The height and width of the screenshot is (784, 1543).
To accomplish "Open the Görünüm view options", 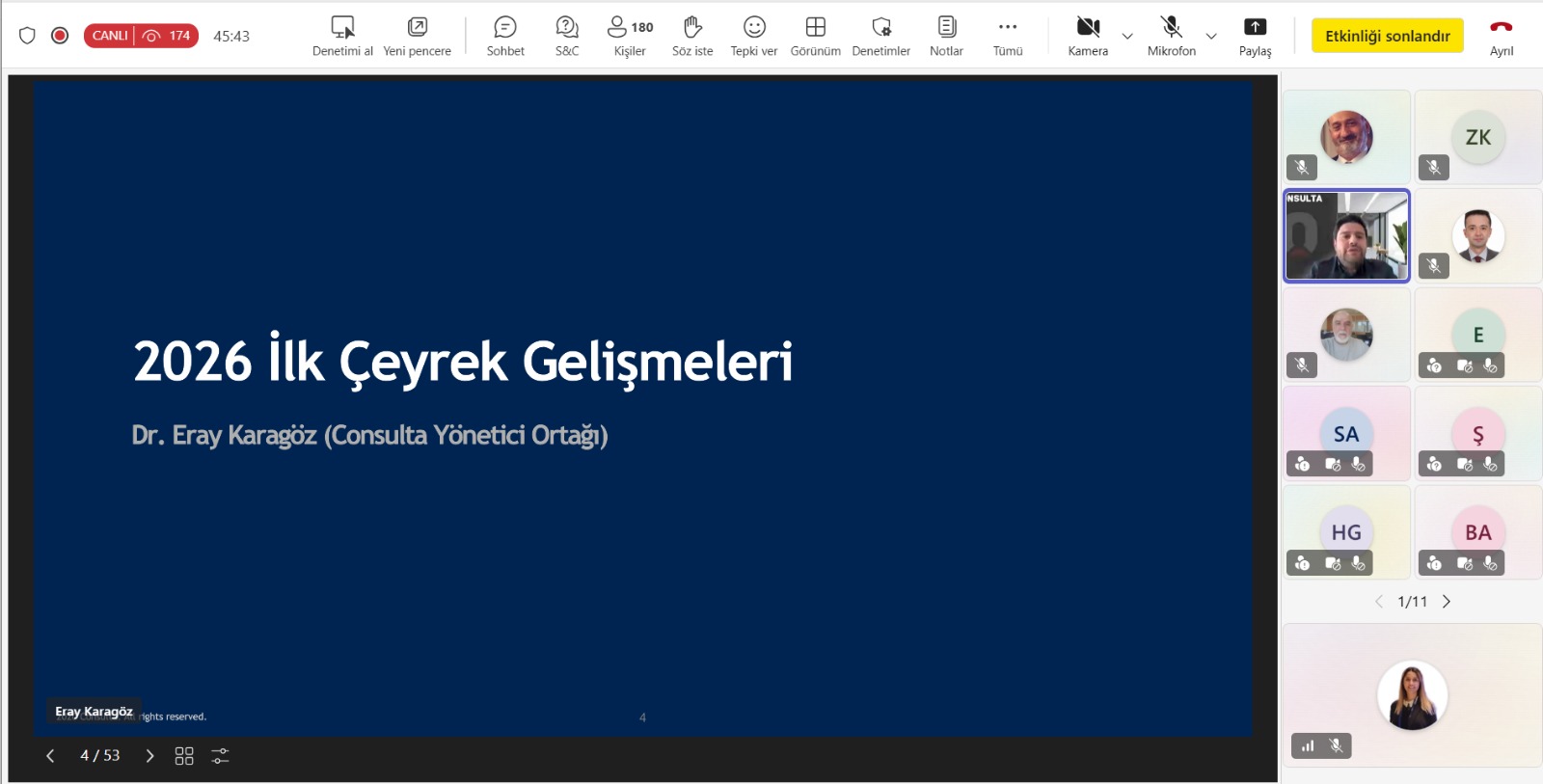I will point(816,37).
